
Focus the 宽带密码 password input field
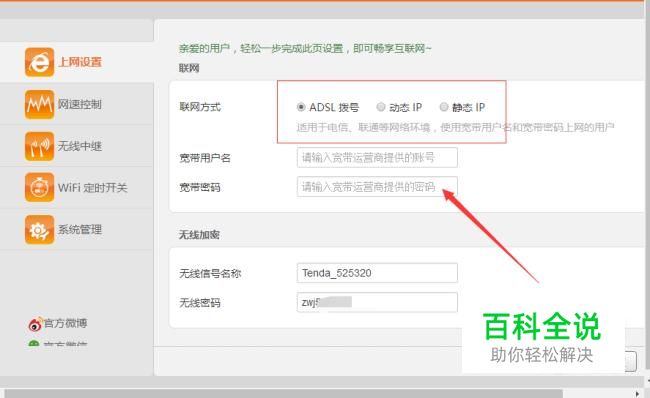tap(377, 187)
